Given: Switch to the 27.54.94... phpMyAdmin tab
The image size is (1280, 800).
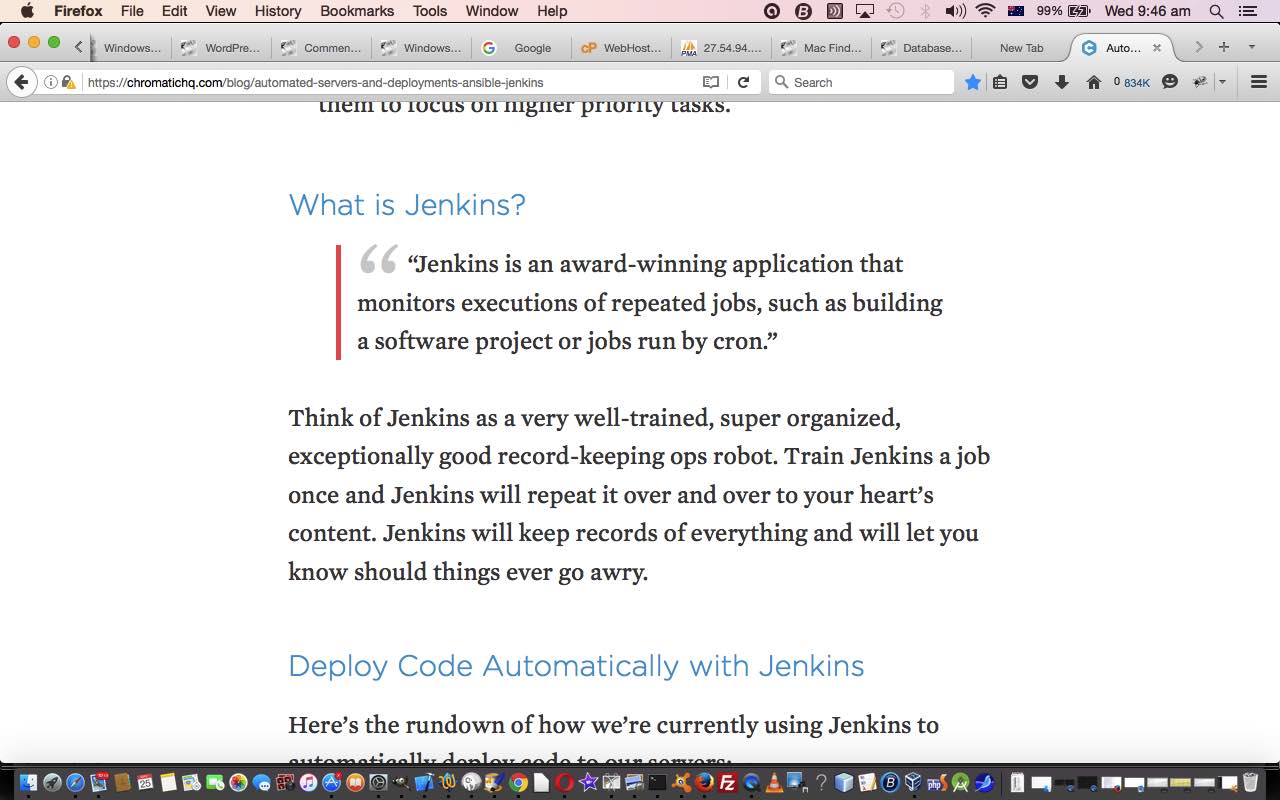Looking at the screenshot, I should 721,47.
